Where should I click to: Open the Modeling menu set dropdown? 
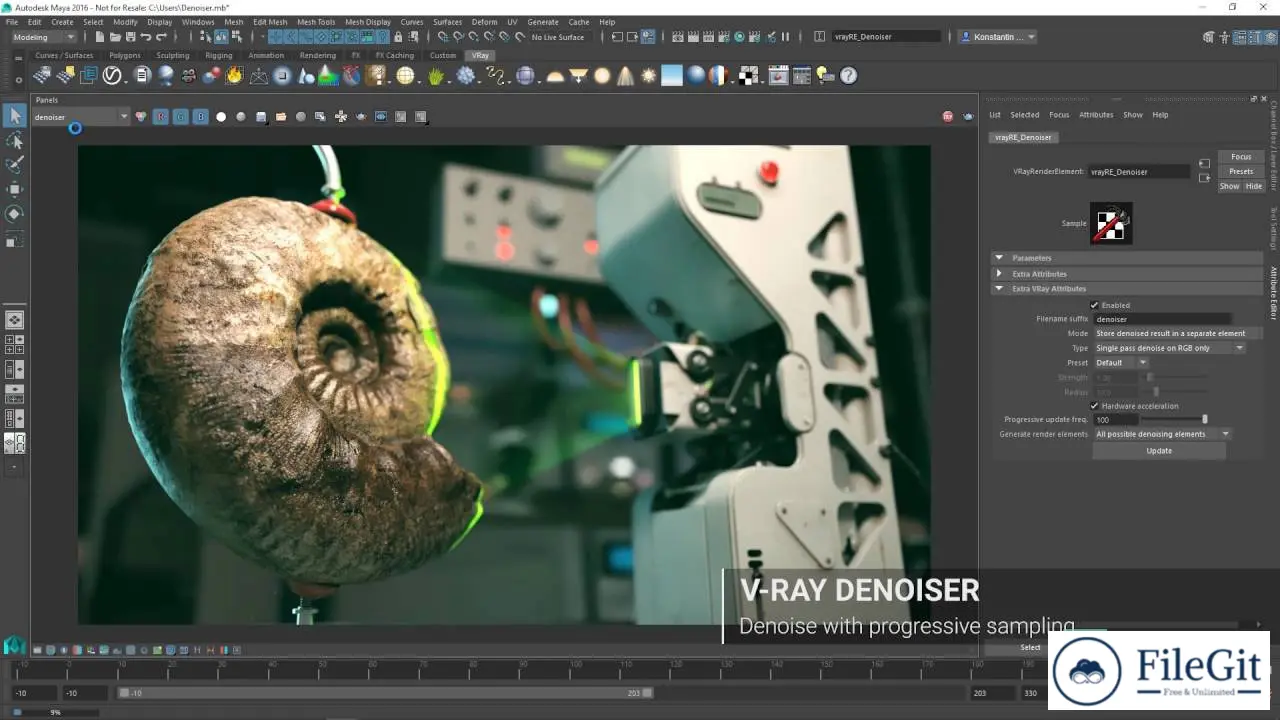[44, 37]
